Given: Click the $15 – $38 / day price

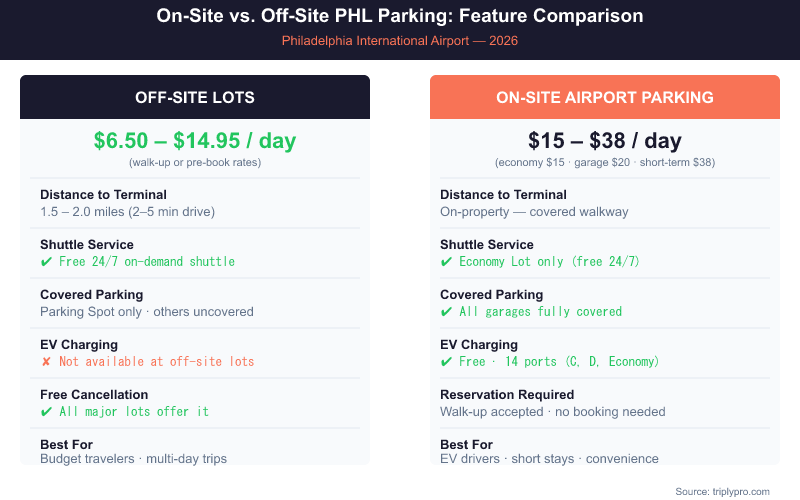Looking at the screenshot, I should click(604, 141).
